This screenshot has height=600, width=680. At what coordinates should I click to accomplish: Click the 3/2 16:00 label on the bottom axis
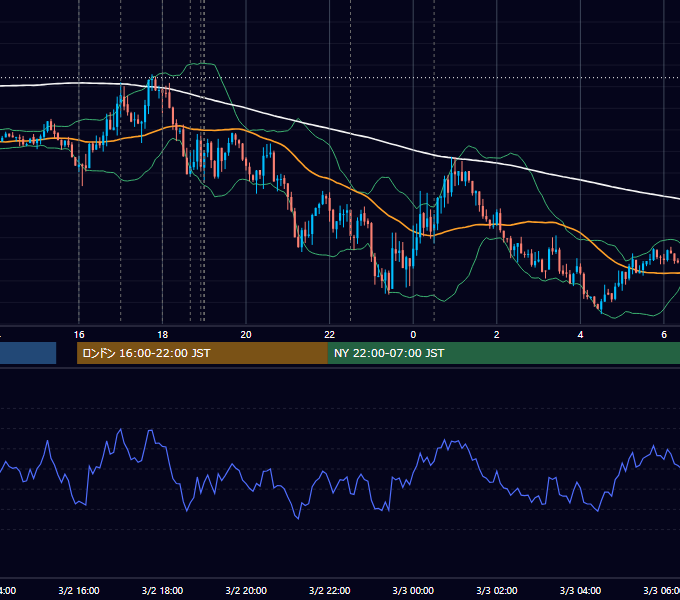(x=79, y=590)
